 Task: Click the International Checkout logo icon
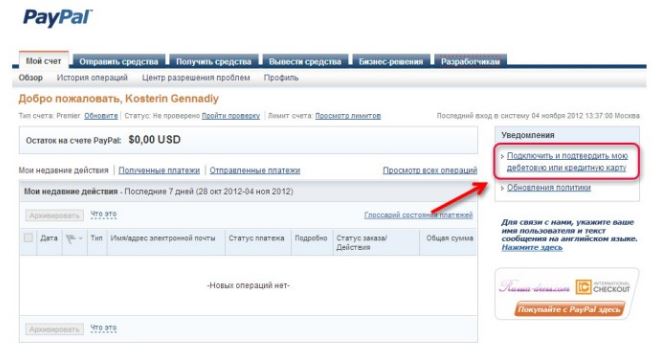click(583, 287)
